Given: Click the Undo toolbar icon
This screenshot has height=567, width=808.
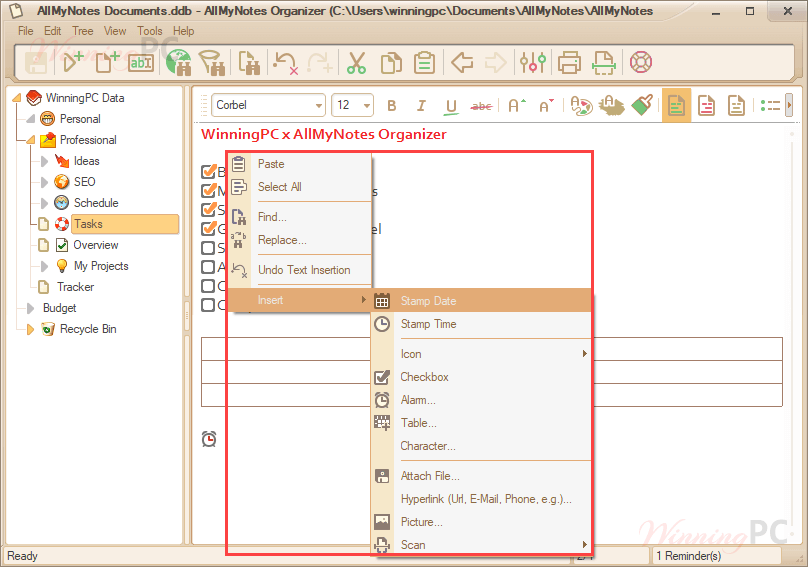Looking at the screenshot, I should [x=285, y=62].
